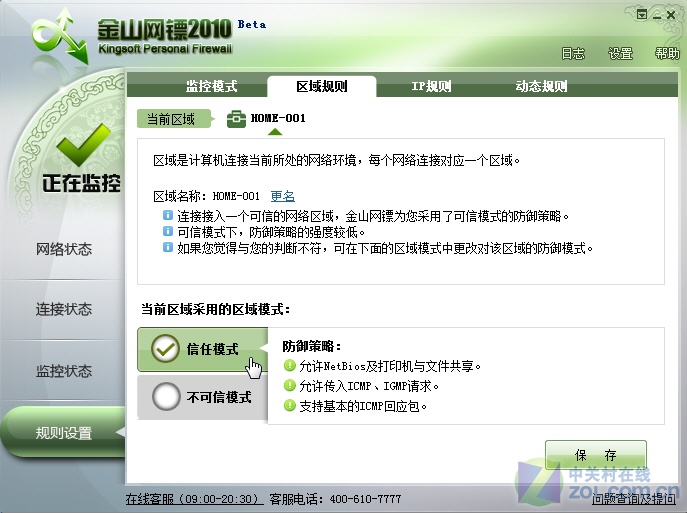This screenshot has height=513, width=687.
Task: Open 监控状态 in the sidebar
Action: 64,371
